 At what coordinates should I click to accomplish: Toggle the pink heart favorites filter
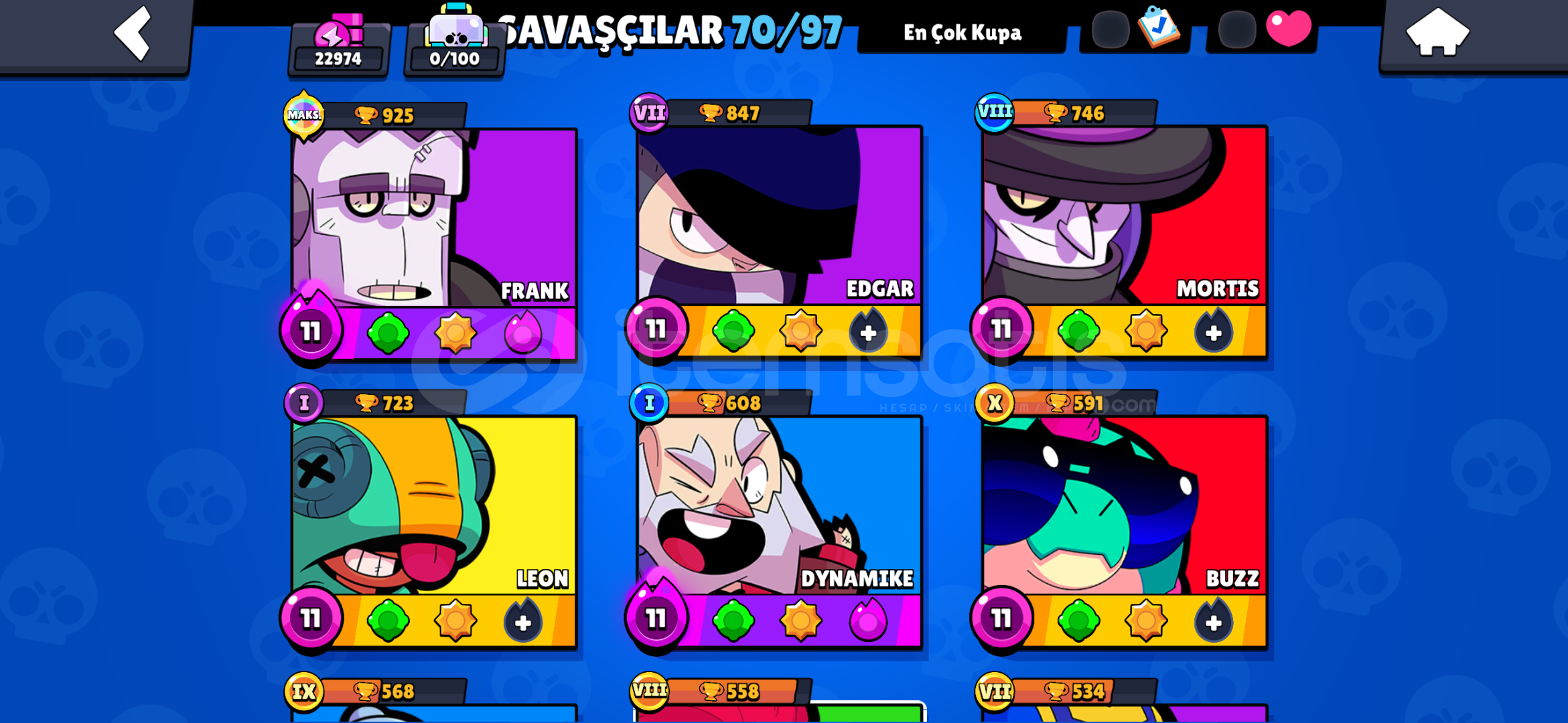click(x=1288, y=28)
